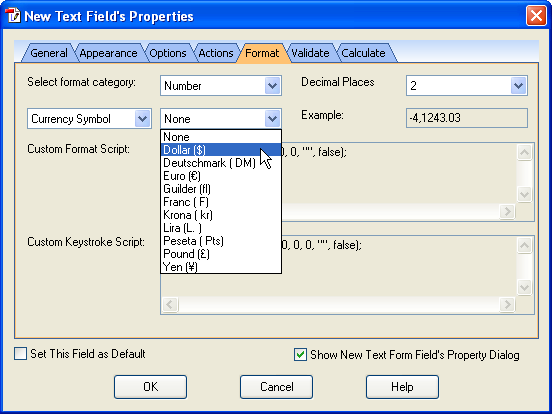Click the Help button

click(x=402, y=387)
